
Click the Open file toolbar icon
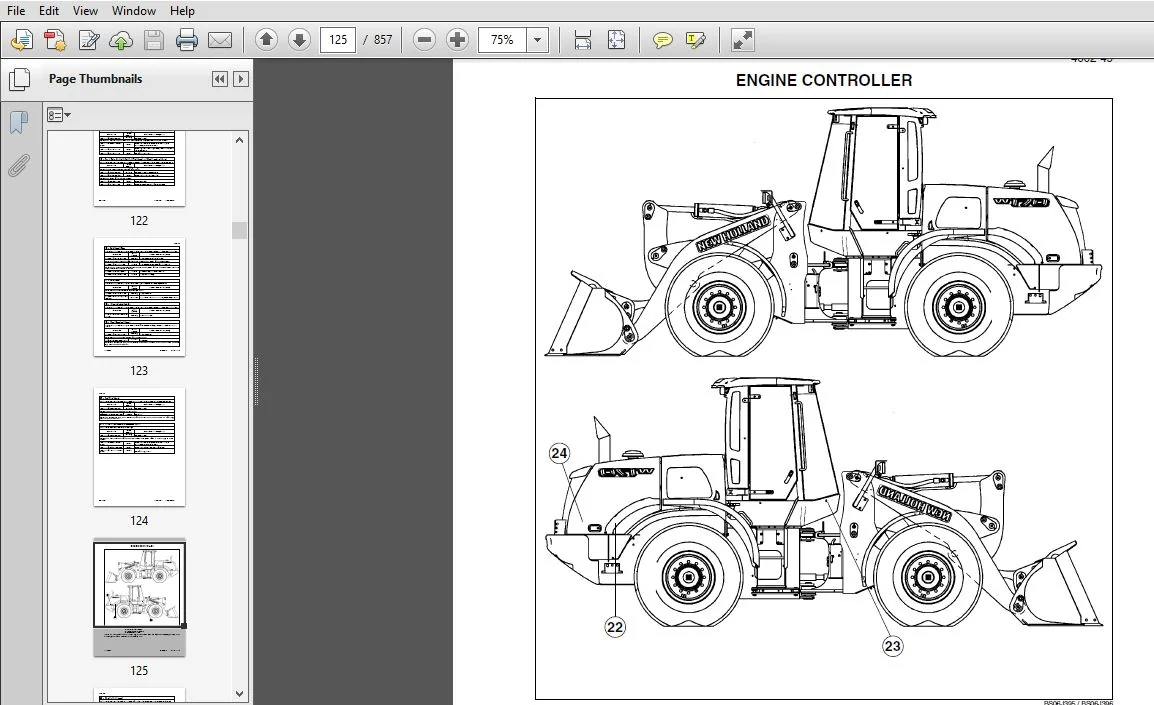point(22,40)
